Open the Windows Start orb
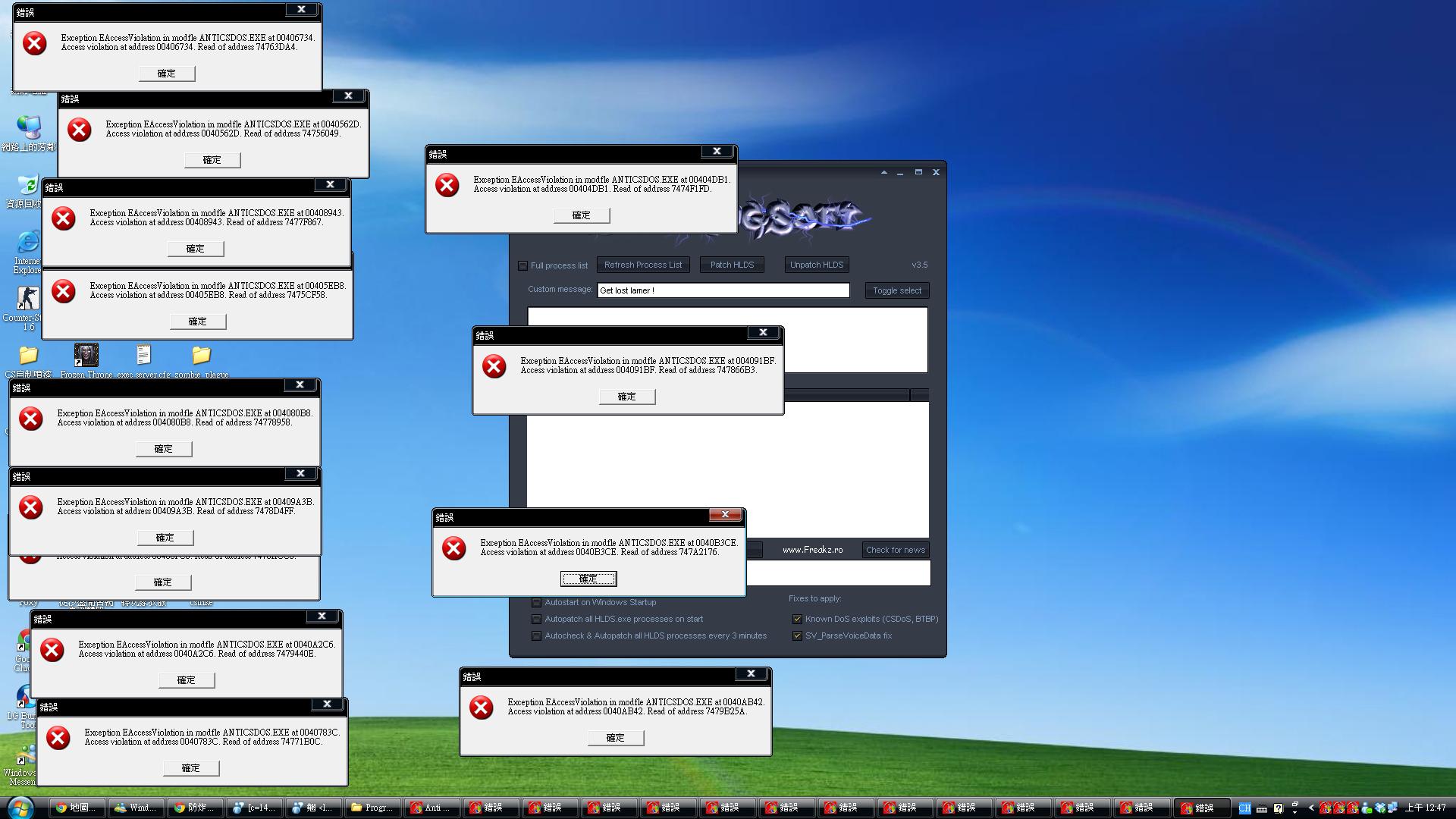The height and width of the screenshot is (819, 1456). coord(20,807)
